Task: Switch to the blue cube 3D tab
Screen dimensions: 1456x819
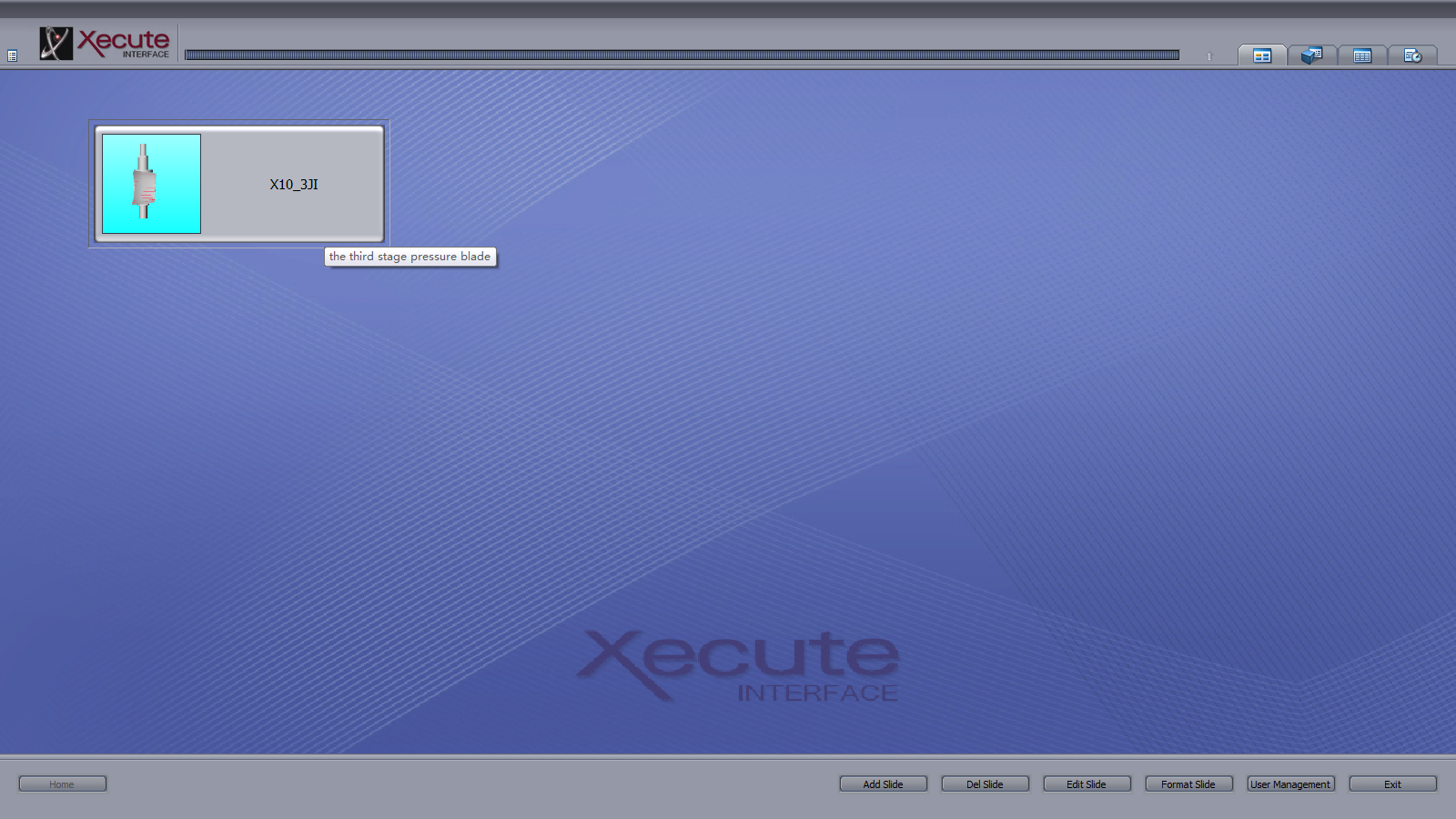Action: [x=1311, y=56]
